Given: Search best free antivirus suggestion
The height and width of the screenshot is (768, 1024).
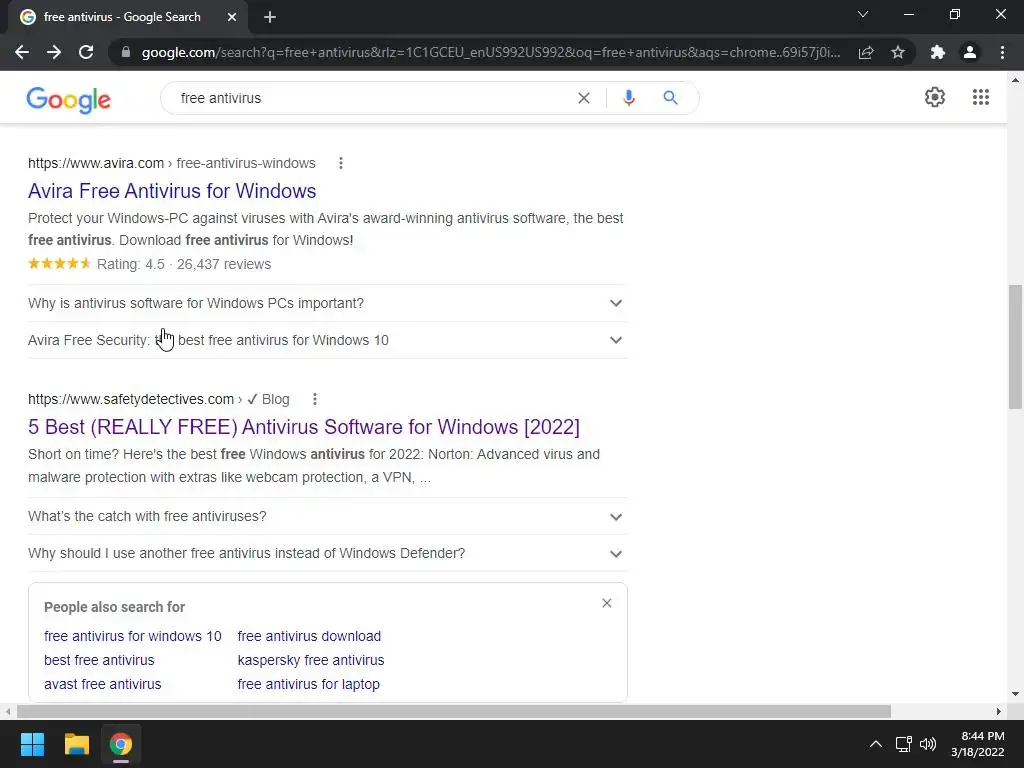Looking at the screenshot, I should tap(99, 660).
